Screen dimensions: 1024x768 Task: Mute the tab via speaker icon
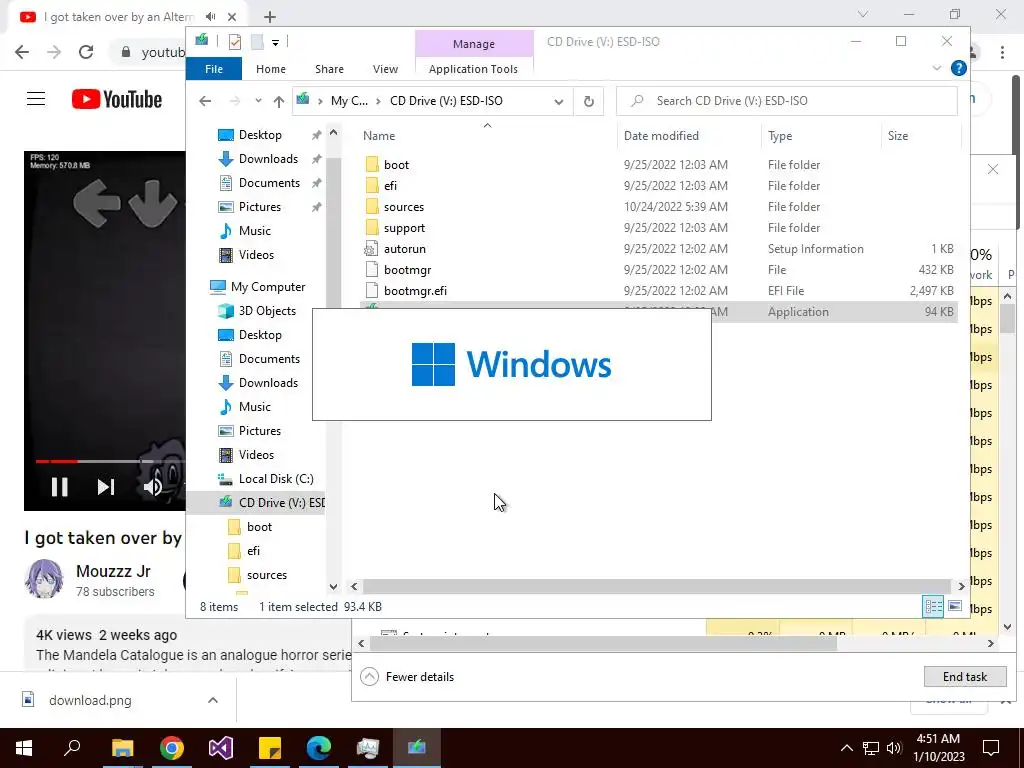point(210,17)
